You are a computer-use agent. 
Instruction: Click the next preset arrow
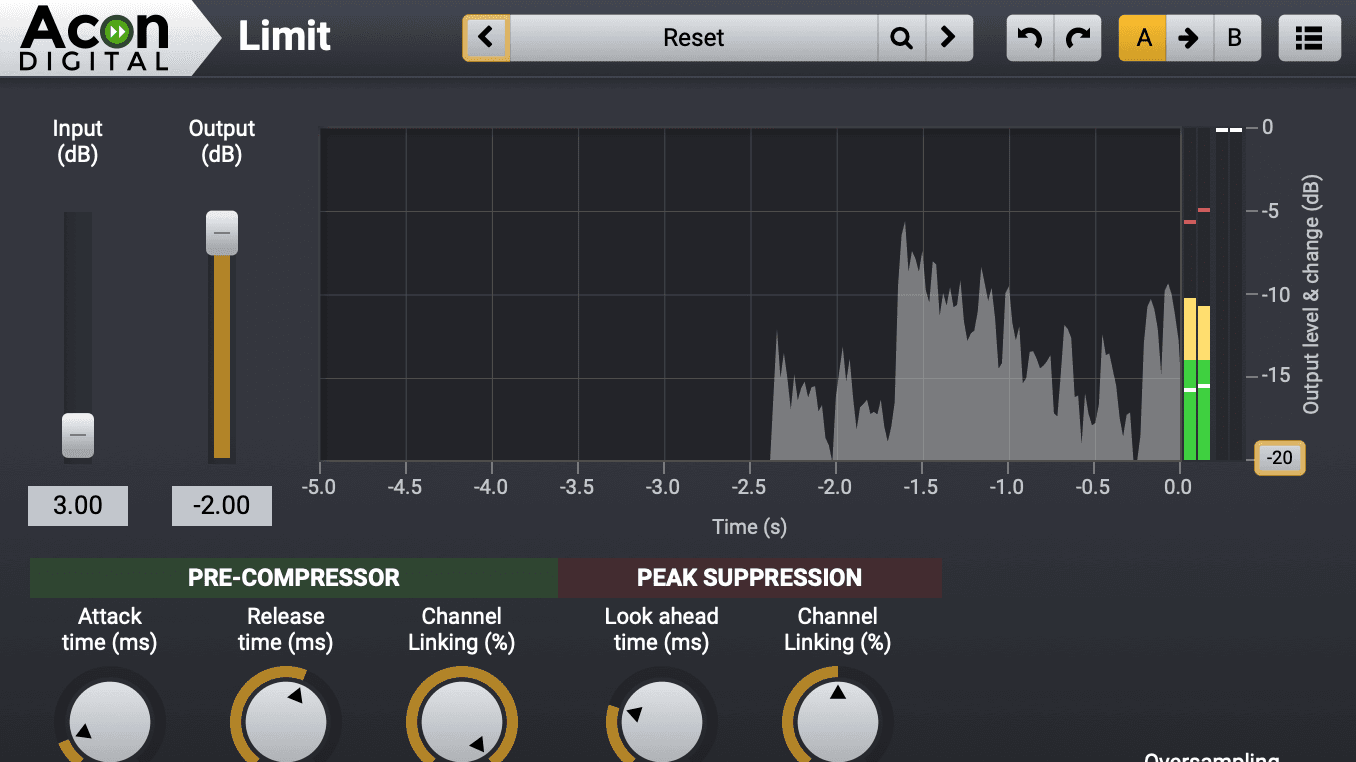pyautogui.click(x=948, y=38)
